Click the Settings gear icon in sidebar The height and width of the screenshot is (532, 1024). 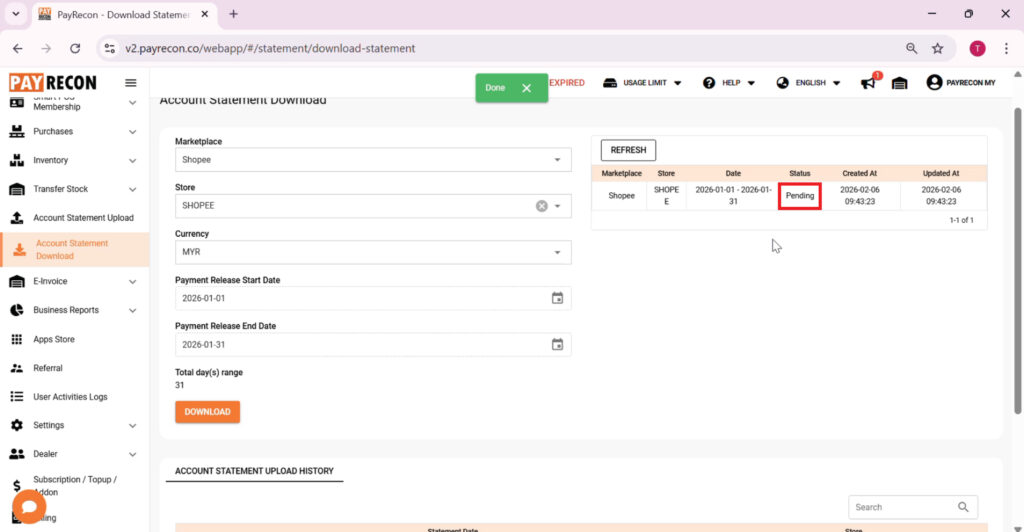pos(17,425)
